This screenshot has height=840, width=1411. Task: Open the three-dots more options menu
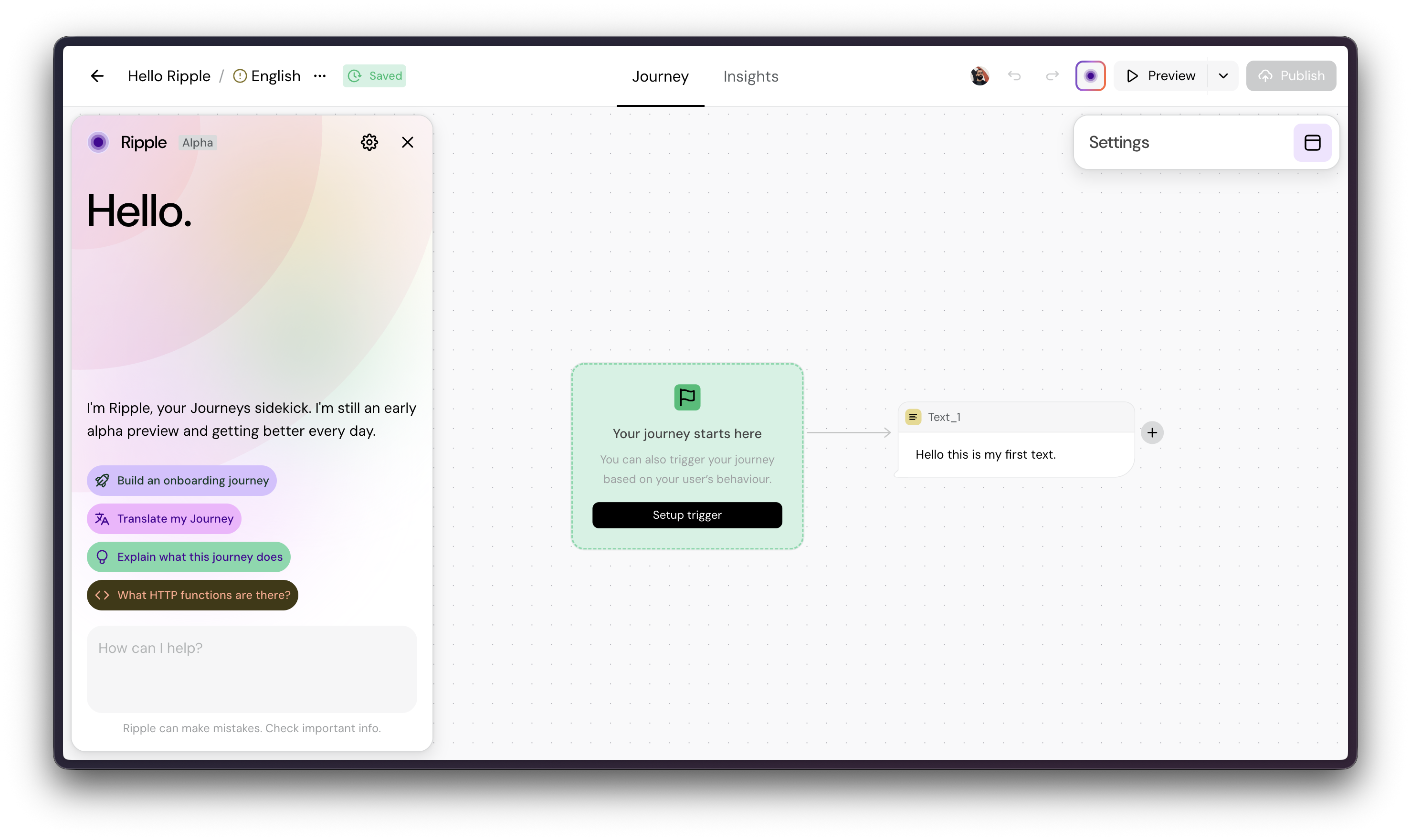tap(320, 76)
